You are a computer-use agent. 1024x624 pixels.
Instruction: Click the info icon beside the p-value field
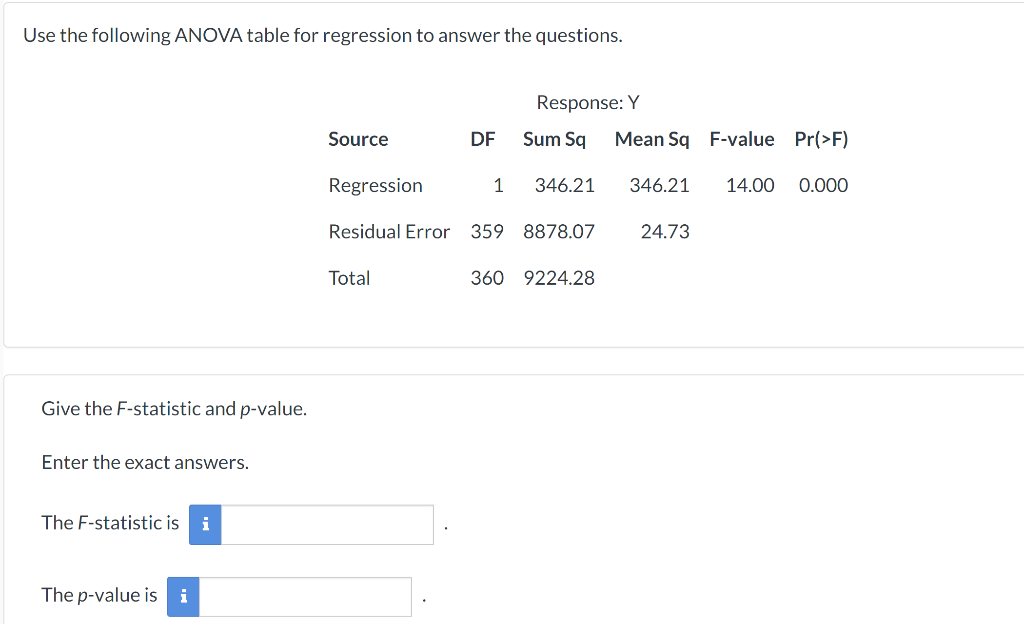point(183,596)
